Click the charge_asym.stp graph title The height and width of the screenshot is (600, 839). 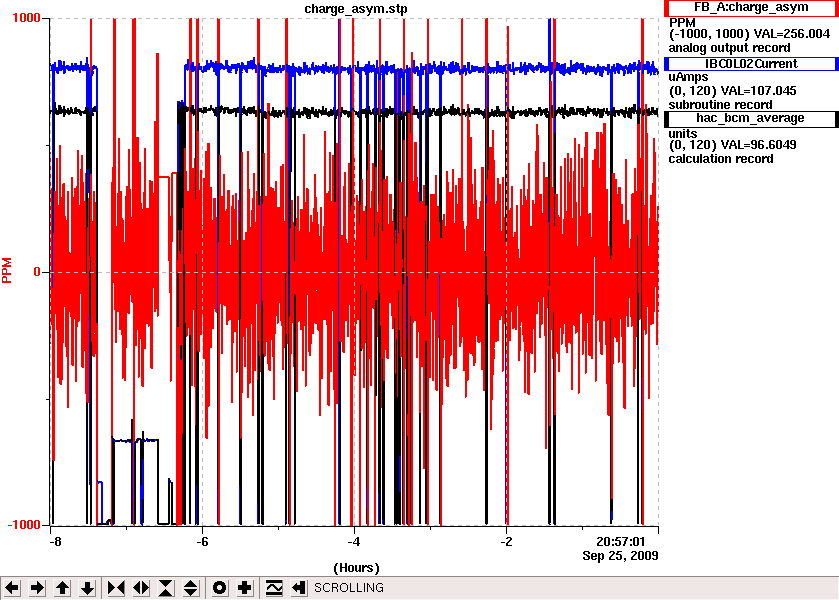(356, 9)
